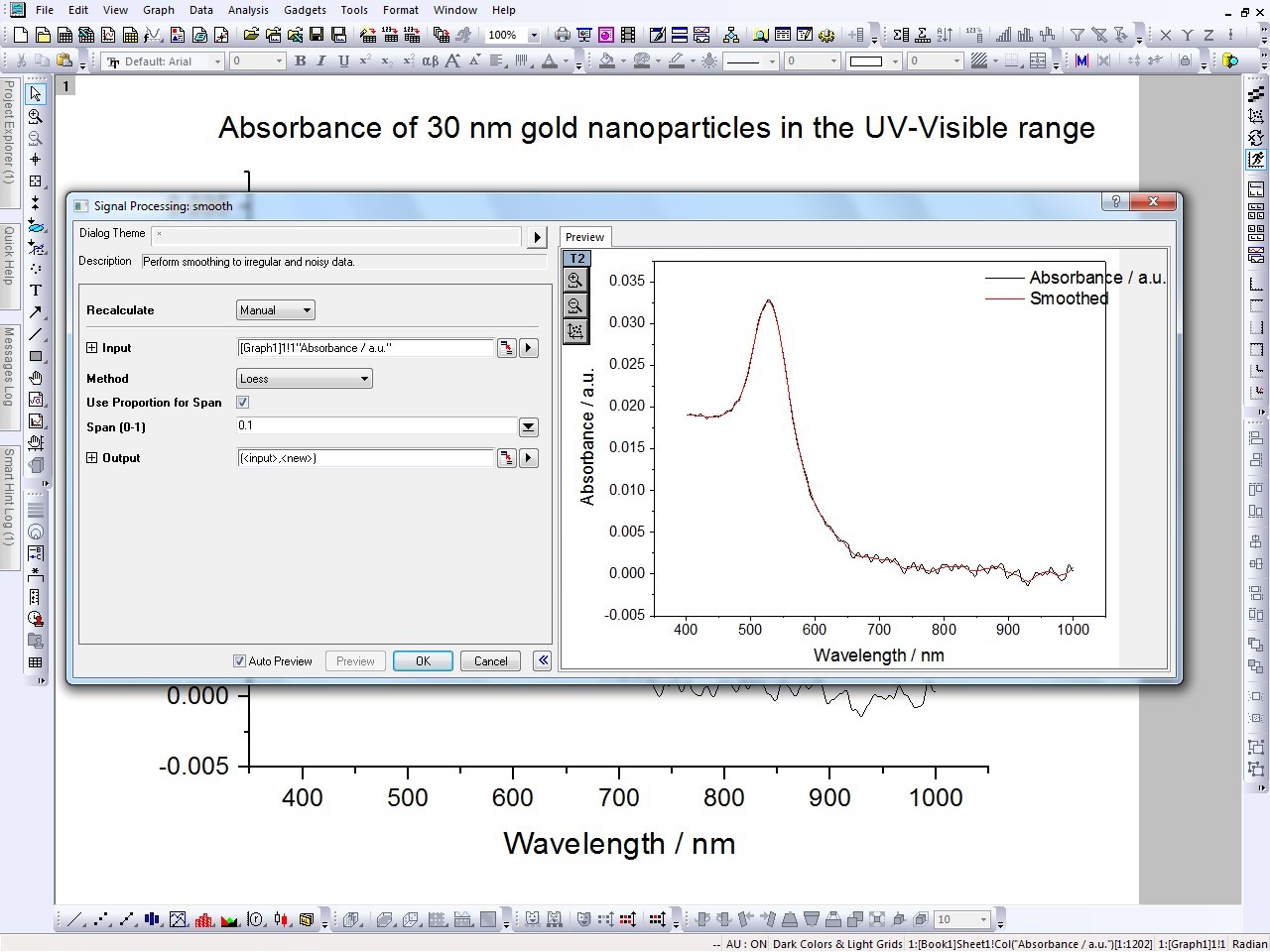This screenshot has width=1270, height=952.
Task: Click the Print icon in toolbar
Action: [x=563, y=36]
